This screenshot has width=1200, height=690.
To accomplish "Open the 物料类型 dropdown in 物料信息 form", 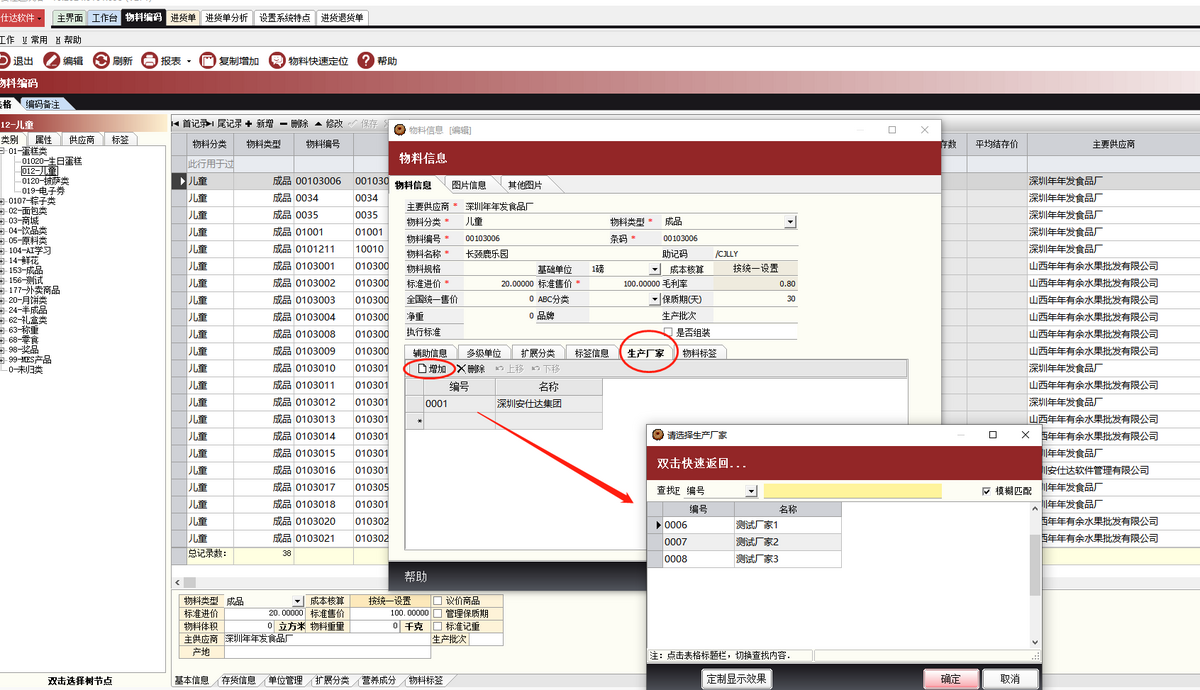I will (x=790, y=222).
